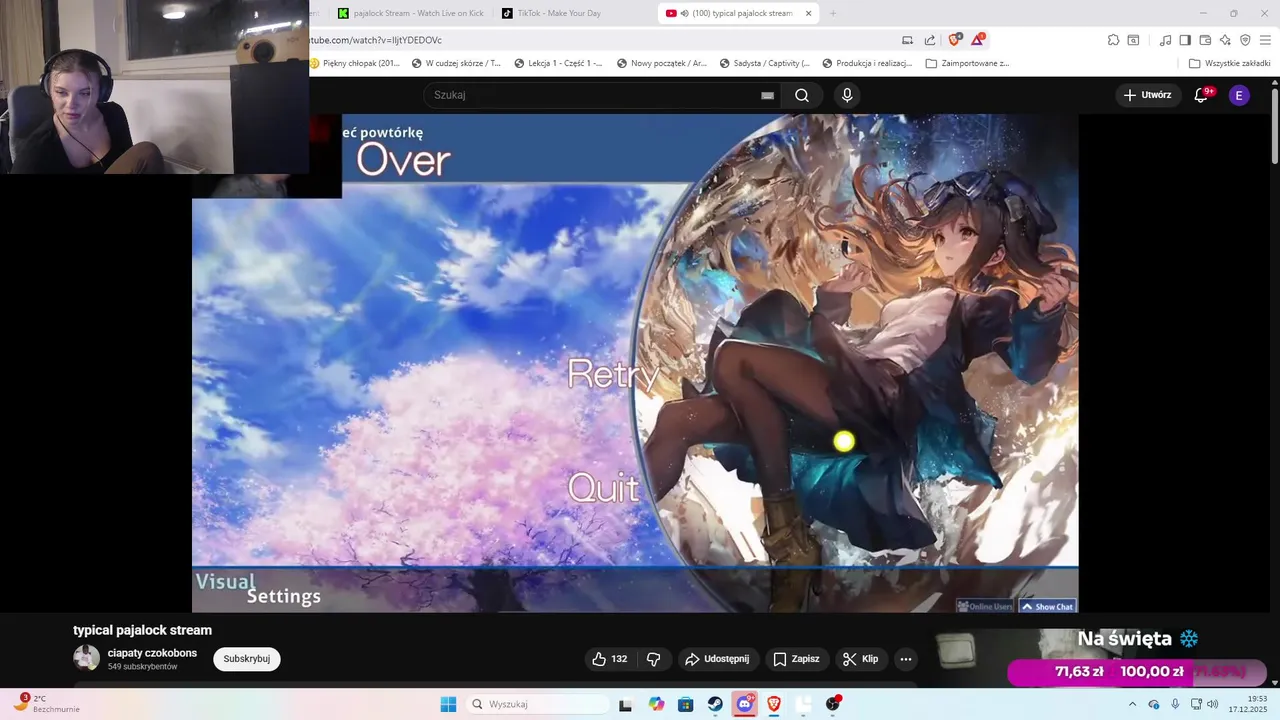The height and width of the screenshot is (720, 1280).
Task: Click the install app icon in address bar
Action: [x=907, y=40]
